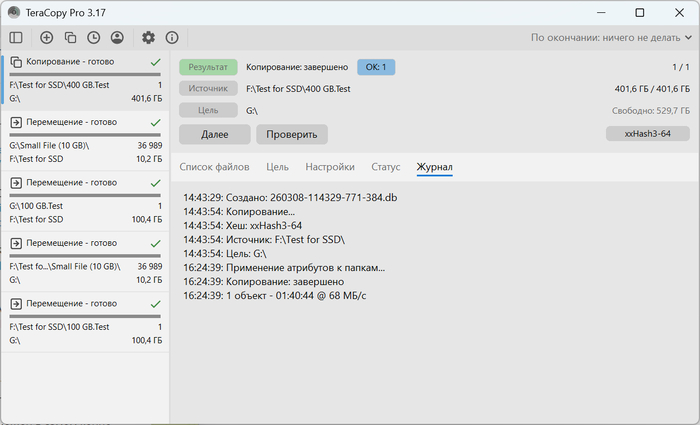Select the 'Копирование - готово' 400 GB.Test task
The image size is (700, 425).
tap(85, 80)
